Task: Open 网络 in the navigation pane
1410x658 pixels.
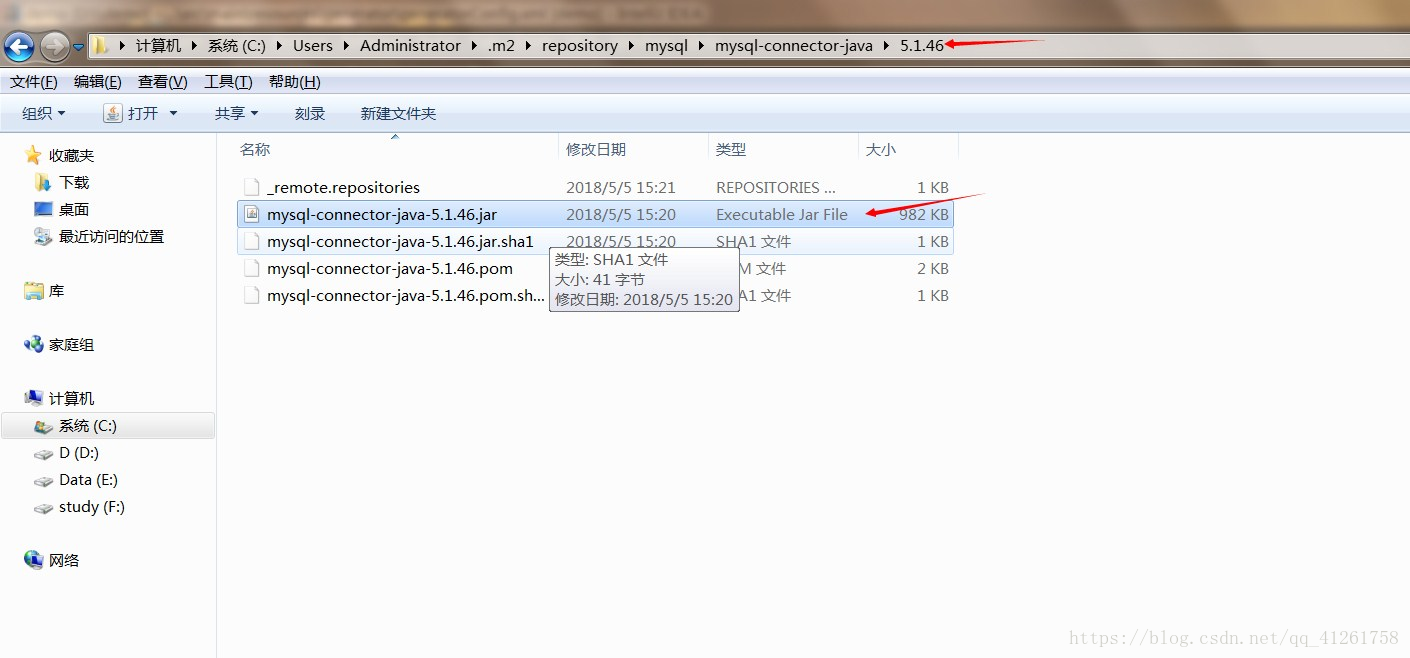Action: tap(64, 560)
